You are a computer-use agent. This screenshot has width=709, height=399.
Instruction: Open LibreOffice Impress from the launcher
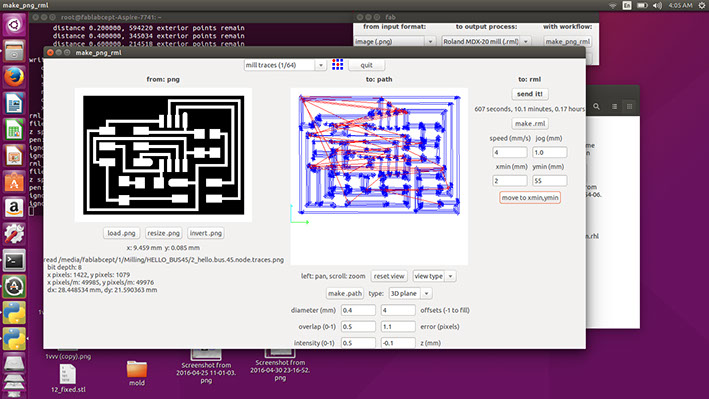click(x=14, y=156)
